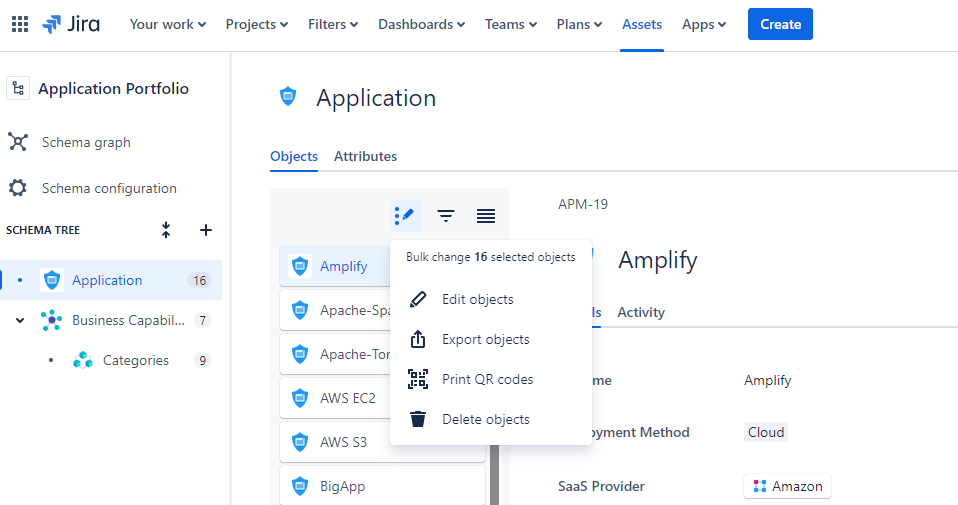Click the Application count badge 16
958x505 pixels.
click(200, 280)
